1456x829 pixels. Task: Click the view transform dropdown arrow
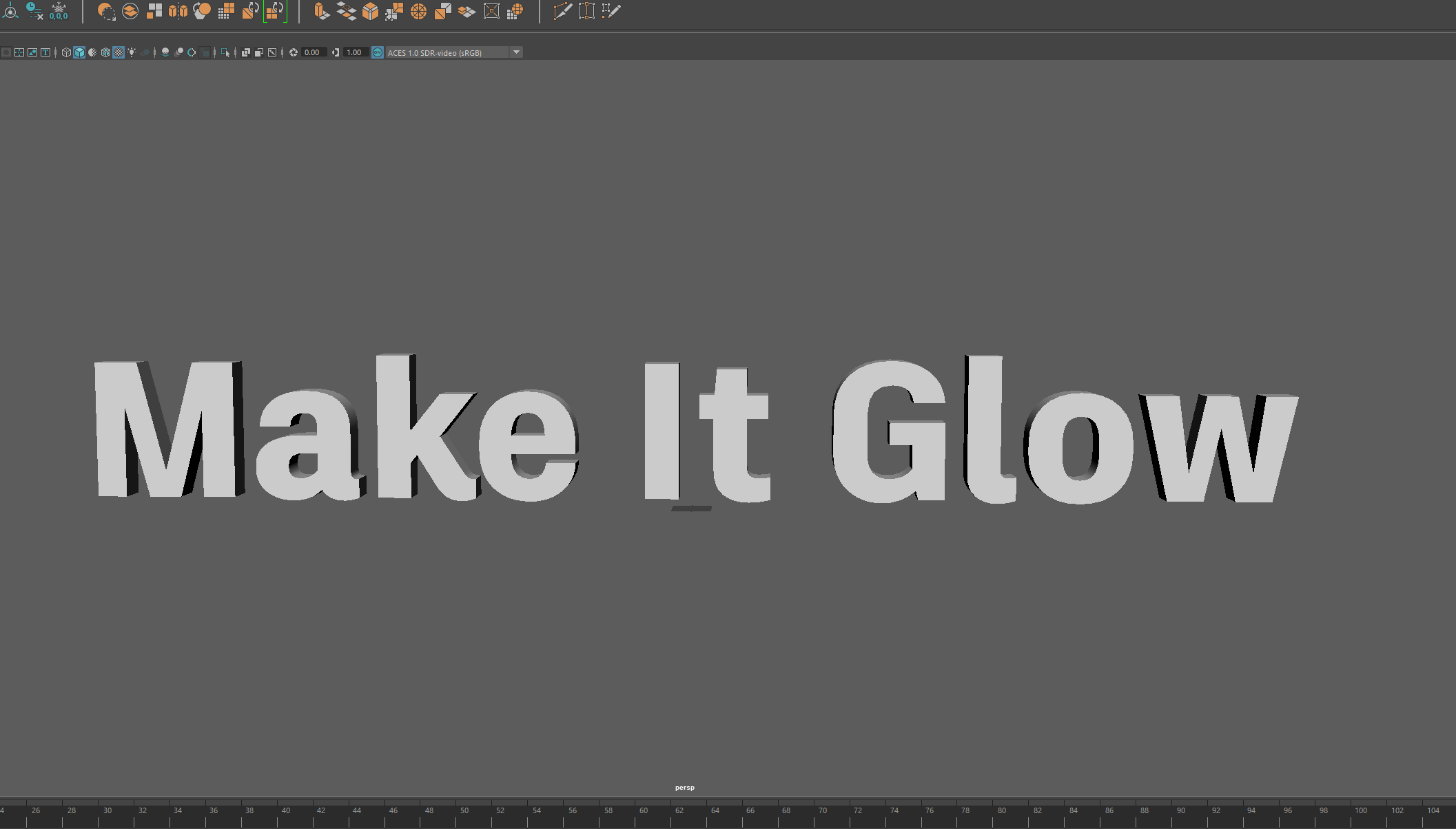(x=517, y=52)
